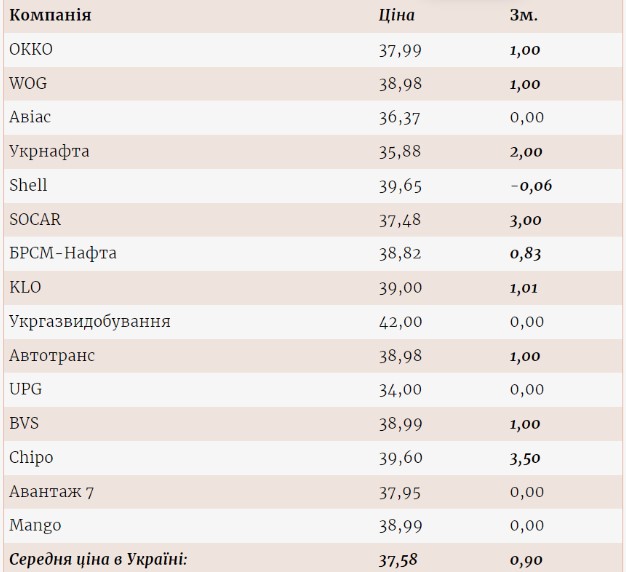
Task: Select the Укргазвидобування company name
Action: (x=89, y=321)
